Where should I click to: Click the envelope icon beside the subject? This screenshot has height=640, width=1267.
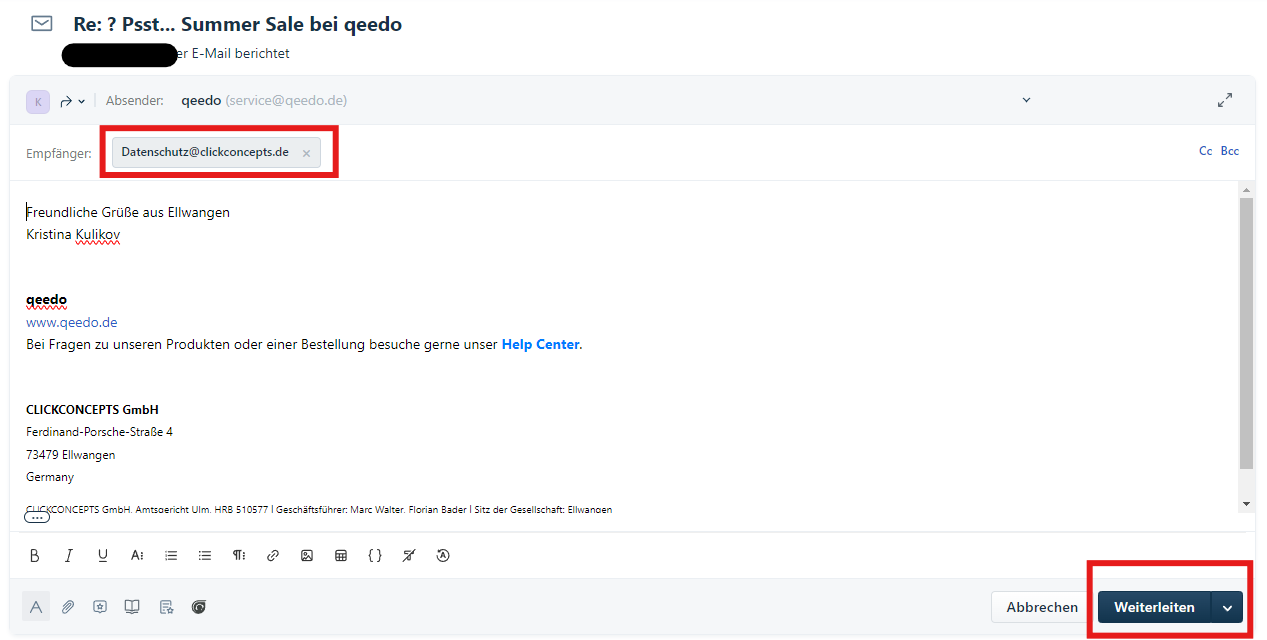pos(42,24)
